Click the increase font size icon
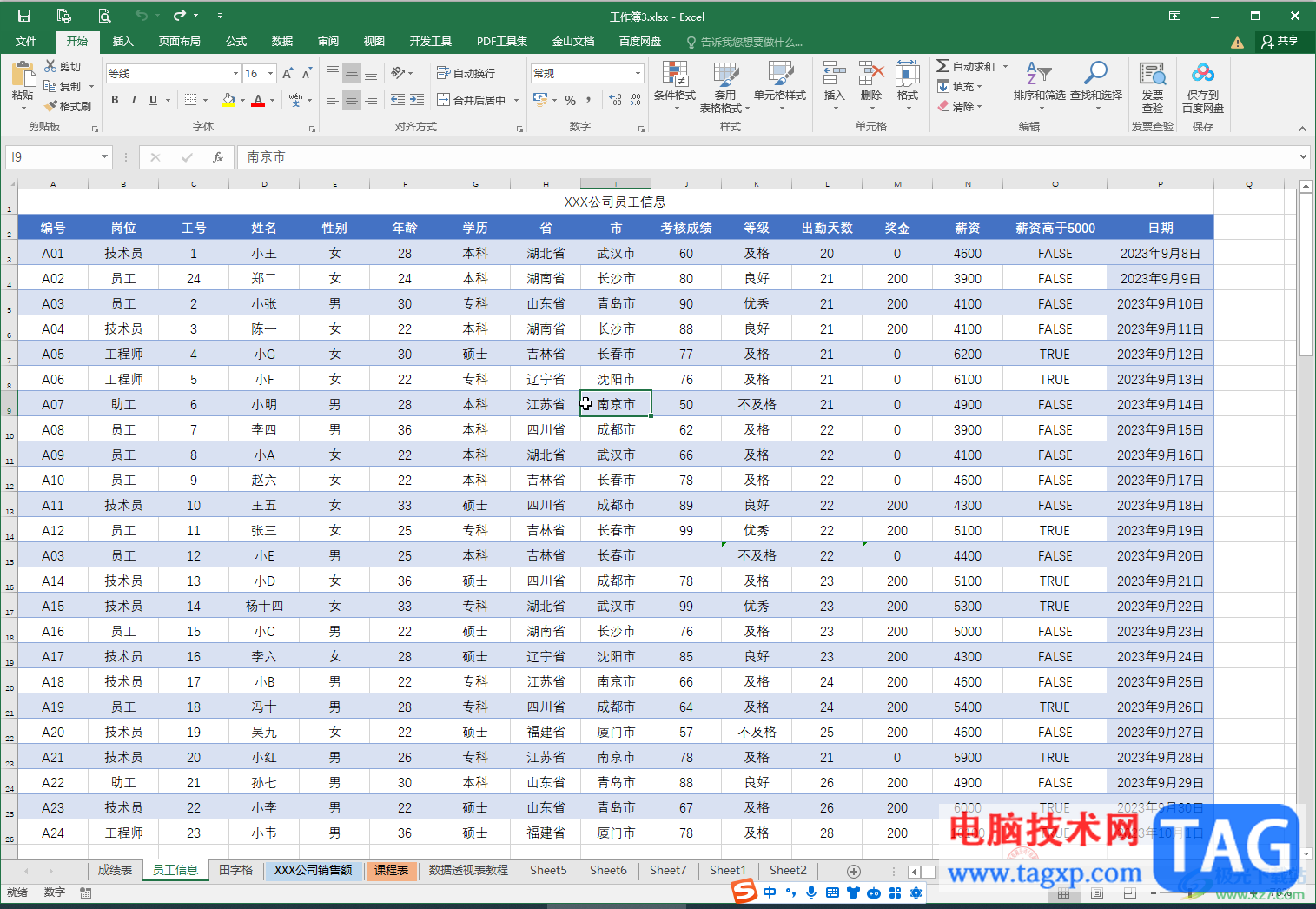1316x909 pixels. [288, 74]
